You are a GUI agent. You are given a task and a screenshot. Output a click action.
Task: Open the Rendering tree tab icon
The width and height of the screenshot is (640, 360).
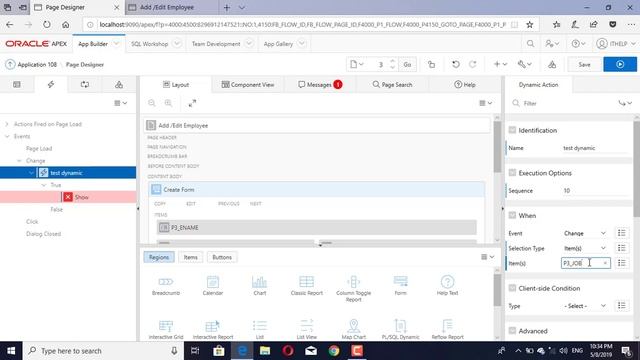[x=17, y=84]
